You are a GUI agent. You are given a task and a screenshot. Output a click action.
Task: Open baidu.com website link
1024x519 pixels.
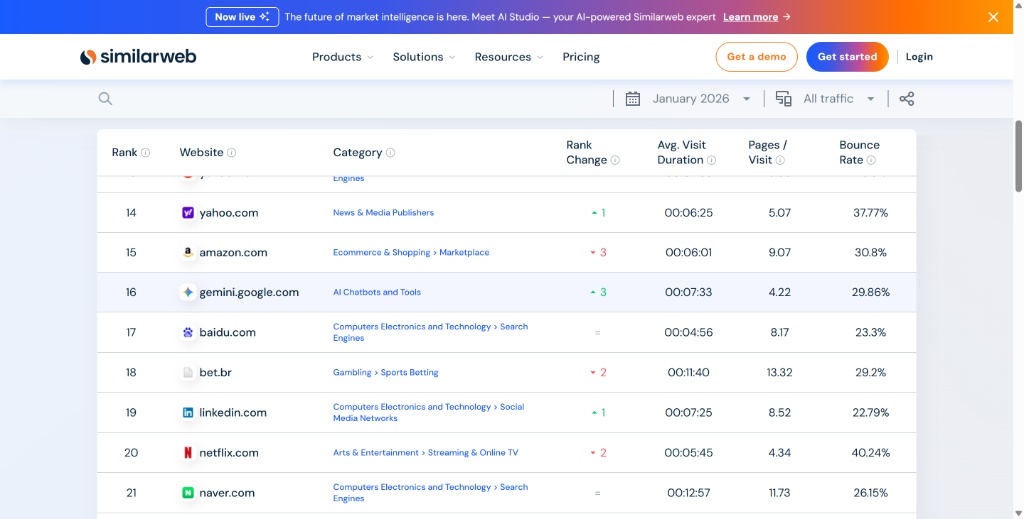click(x=227, y=332)
